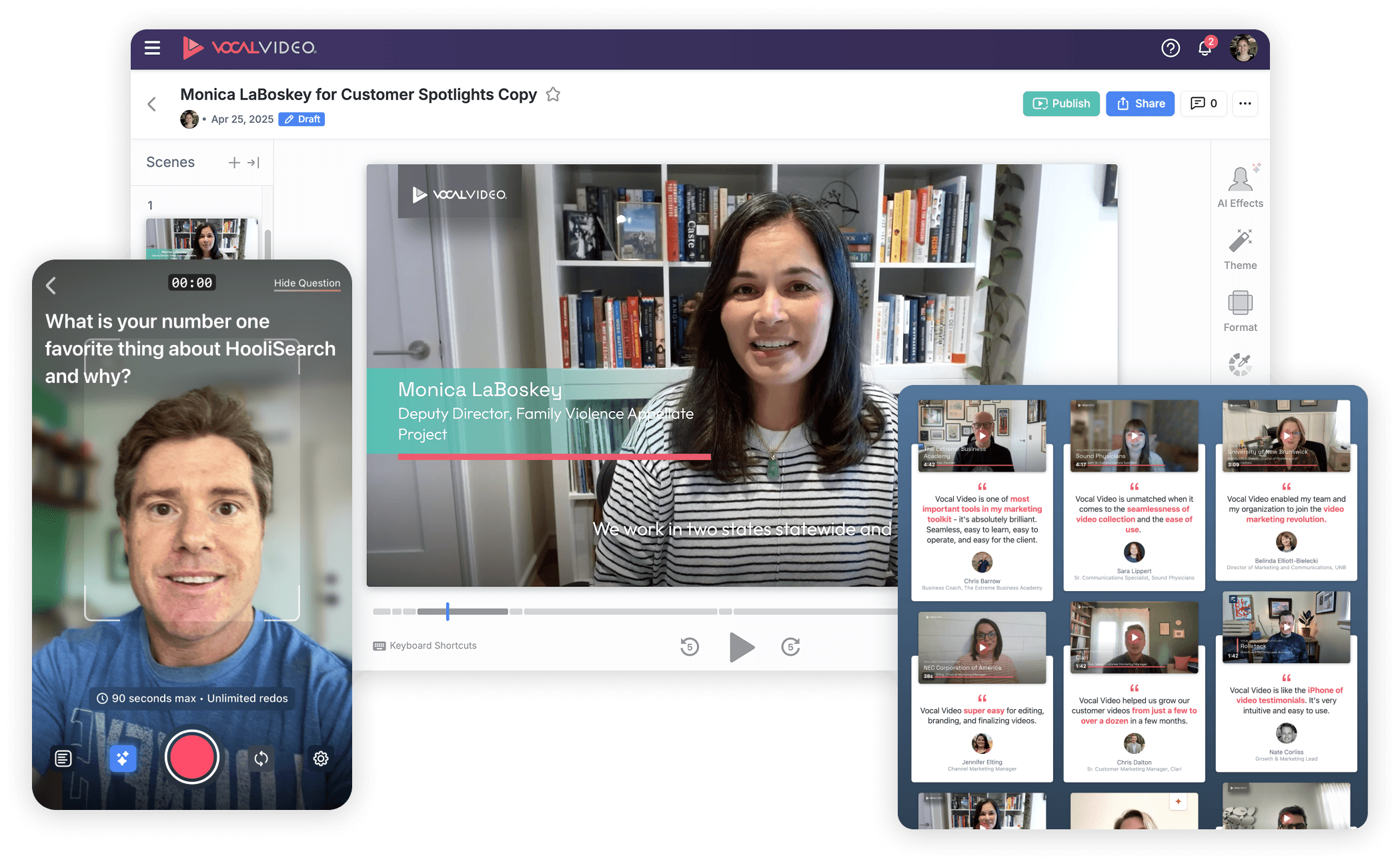Click Jennifer Elting's avatar
Image resolution: width=1400 pixels, height=864 pixels.
click(982, 743)
